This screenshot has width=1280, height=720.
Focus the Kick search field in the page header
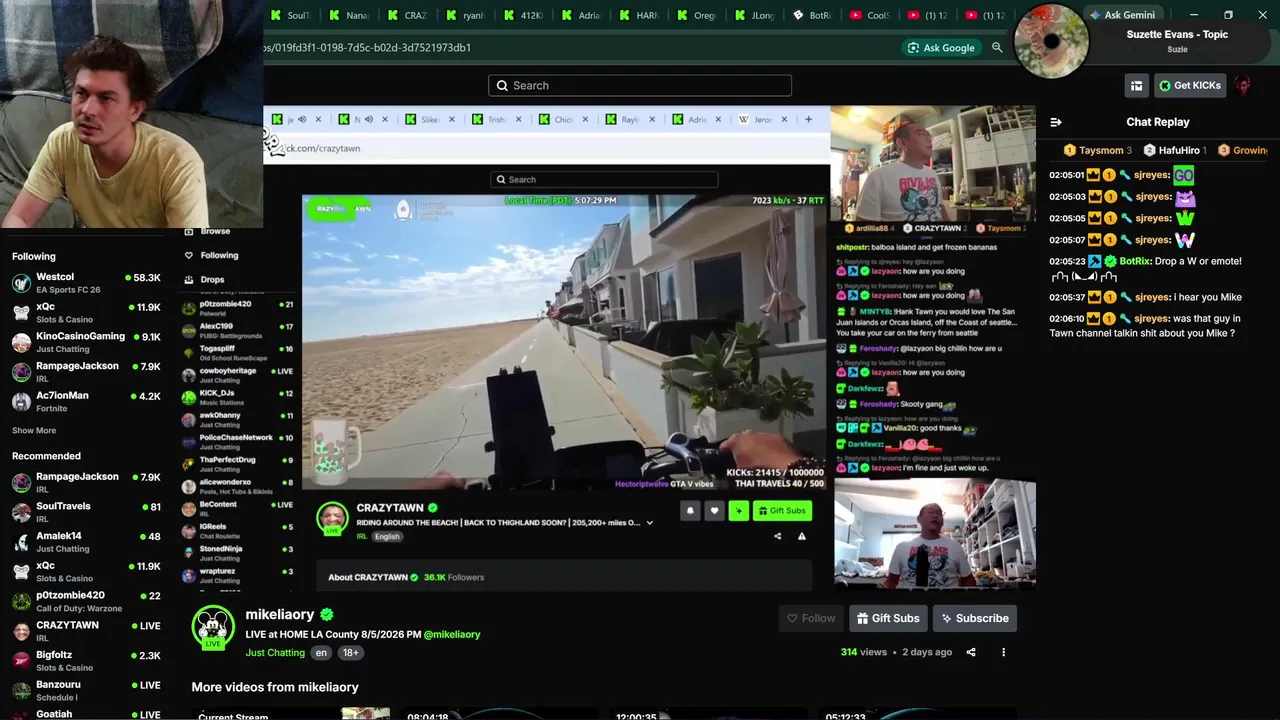tap(640, 86)
